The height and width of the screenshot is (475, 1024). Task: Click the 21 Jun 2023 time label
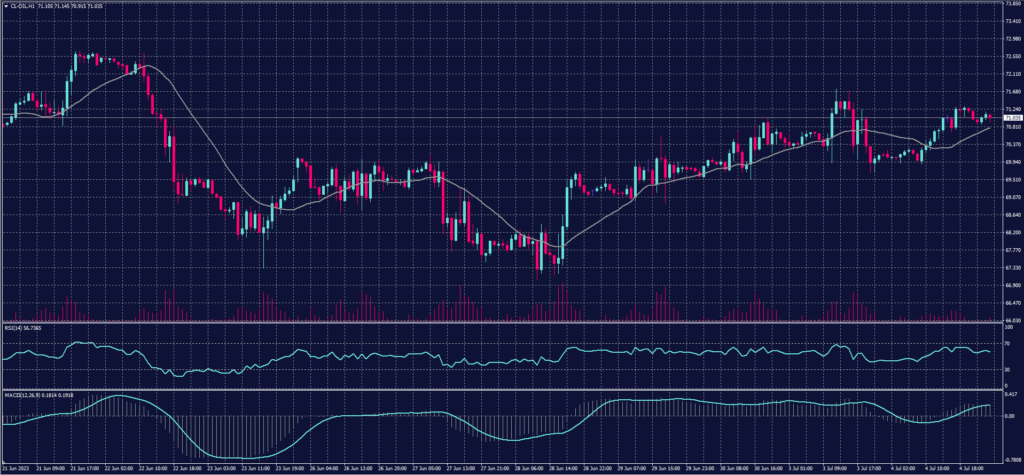17,467
